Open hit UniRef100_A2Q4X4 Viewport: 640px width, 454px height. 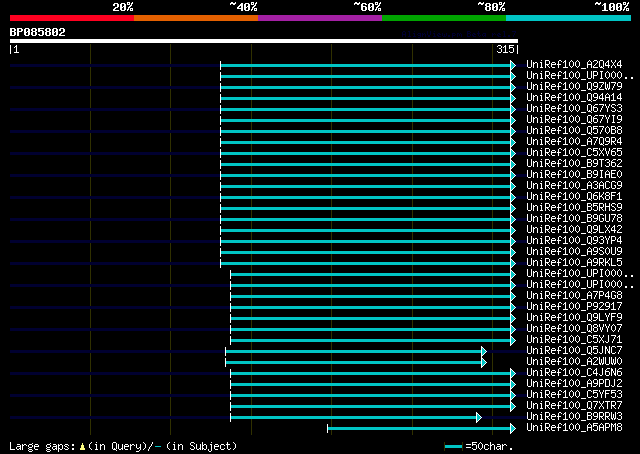pyautogui.click(x=574, y=65)
